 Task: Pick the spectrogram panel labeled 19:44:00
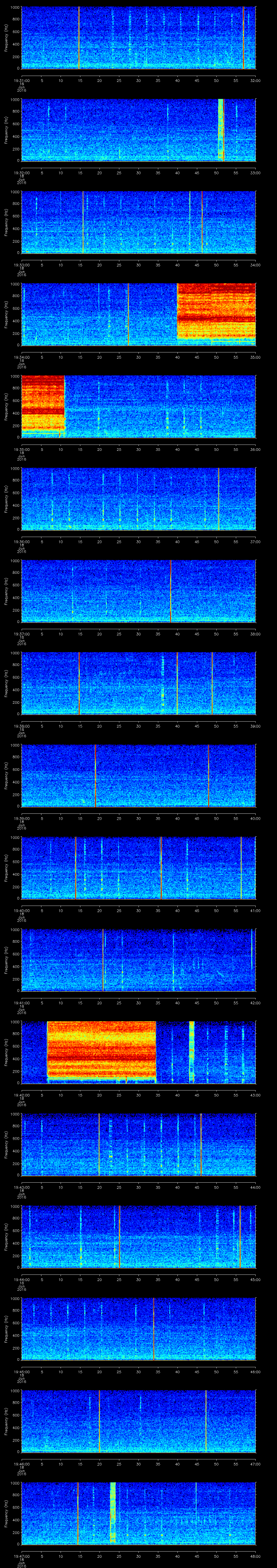(138, 1237)
